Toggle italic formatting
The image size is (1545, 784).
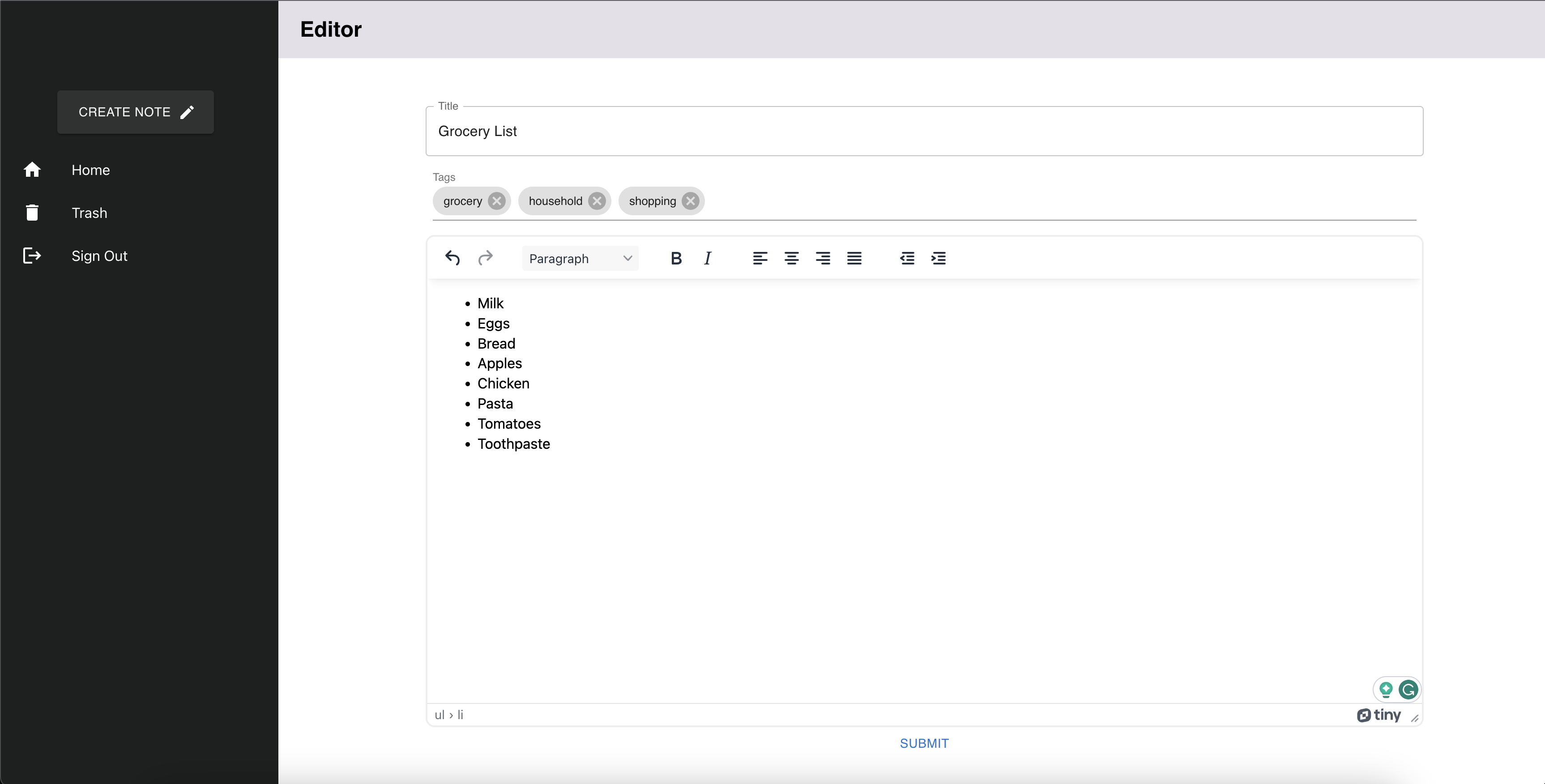click(x=708, y=258)
